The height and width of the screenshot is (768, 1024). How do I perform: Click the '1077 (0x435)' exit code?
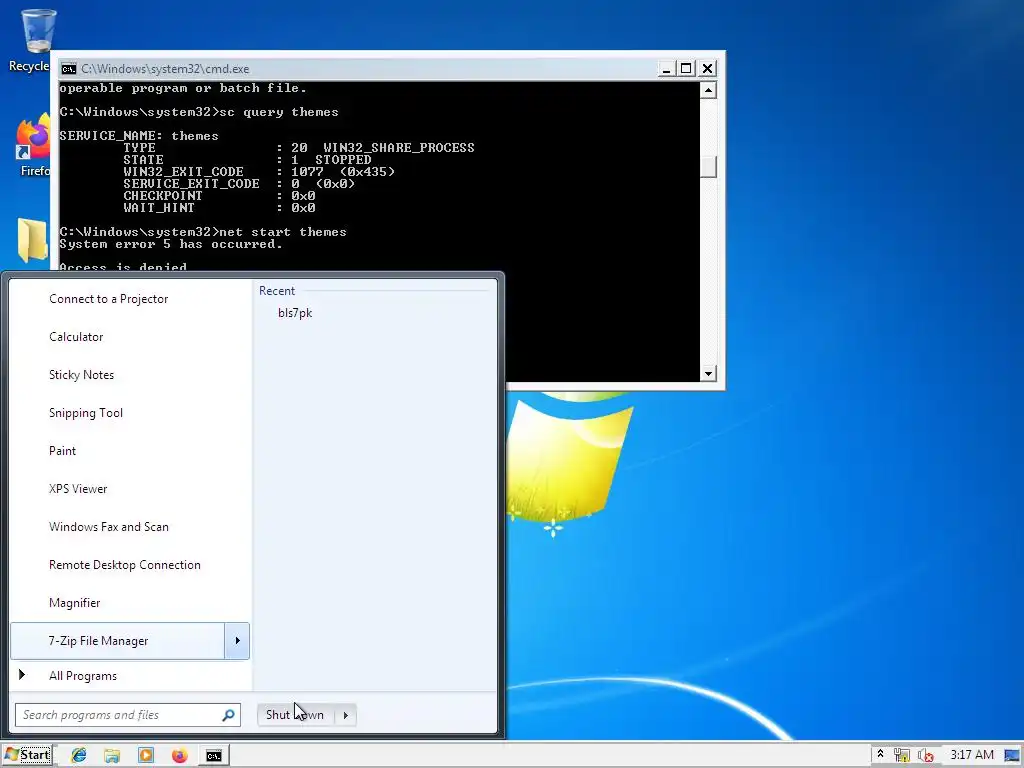(x=343, y=172)
